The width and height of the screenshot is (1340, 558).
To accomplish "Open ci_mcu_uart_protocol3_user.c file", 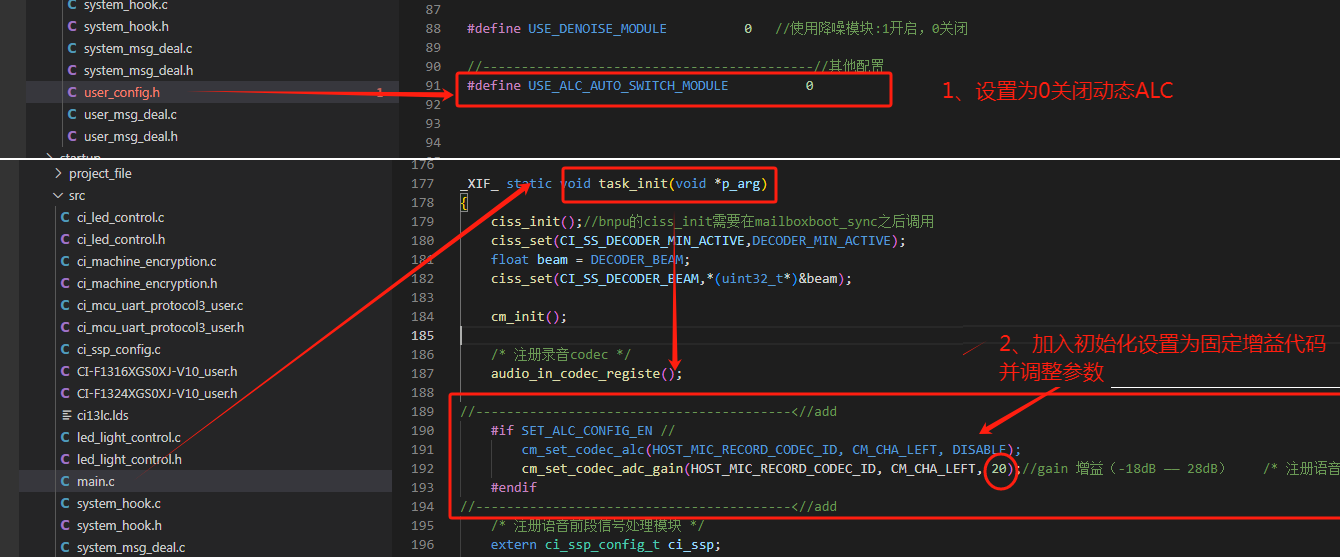I will coord(160,306).
